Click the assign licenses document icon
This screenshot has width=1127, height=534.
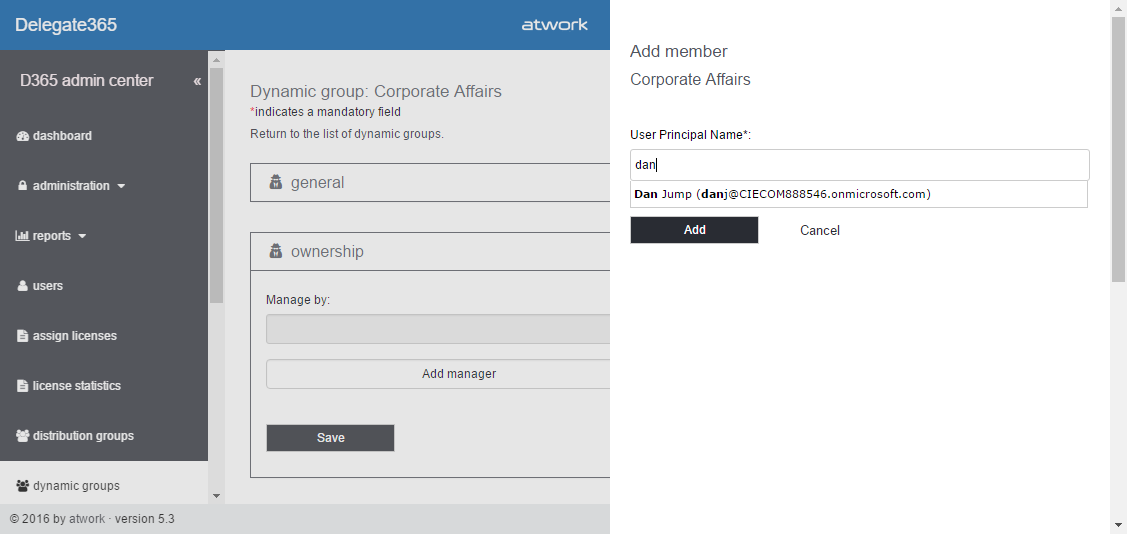(23, 336)
